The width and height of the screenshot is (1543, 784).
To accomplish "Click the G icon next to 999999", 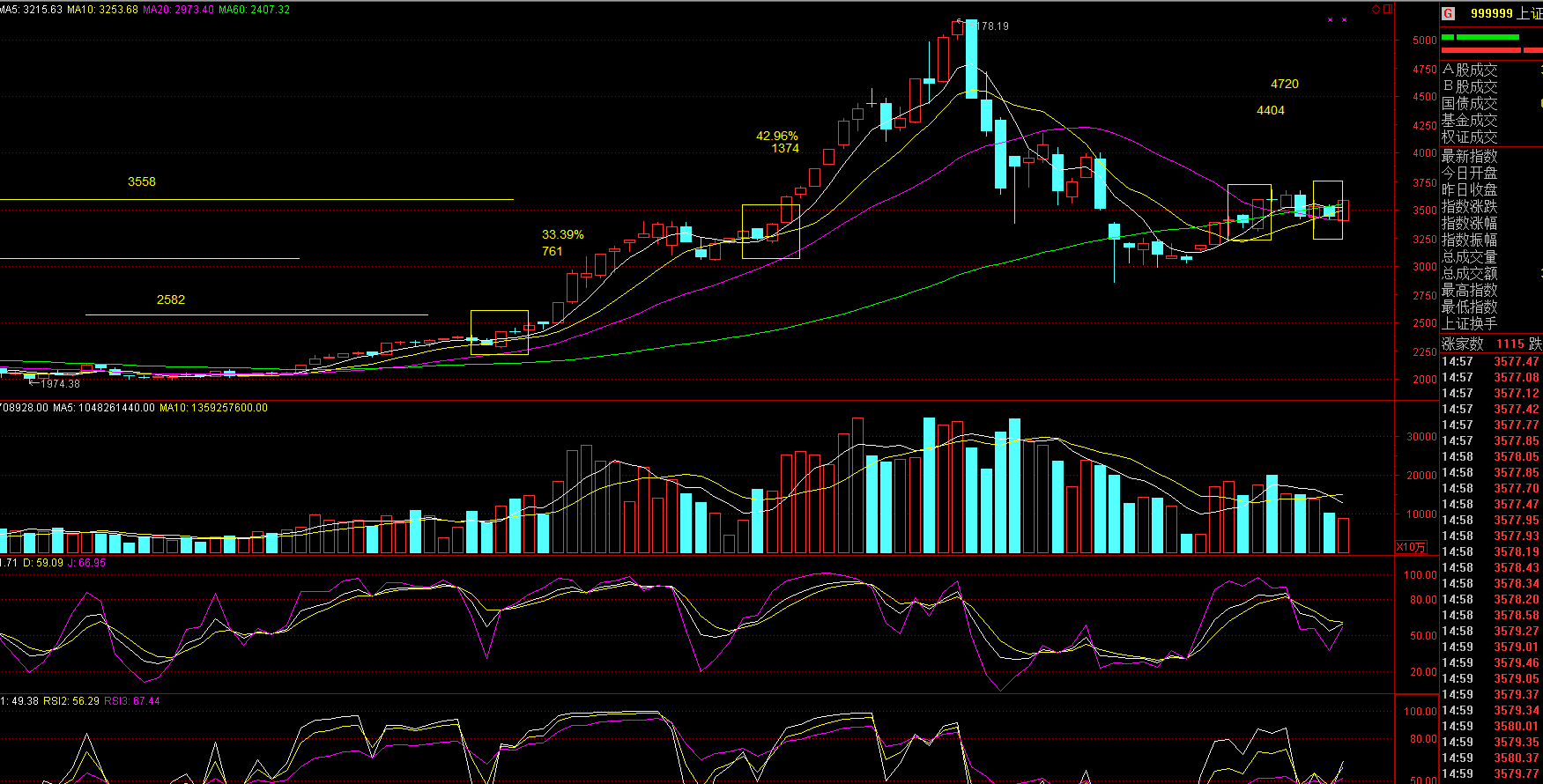I will click(x=1448, y=13).
